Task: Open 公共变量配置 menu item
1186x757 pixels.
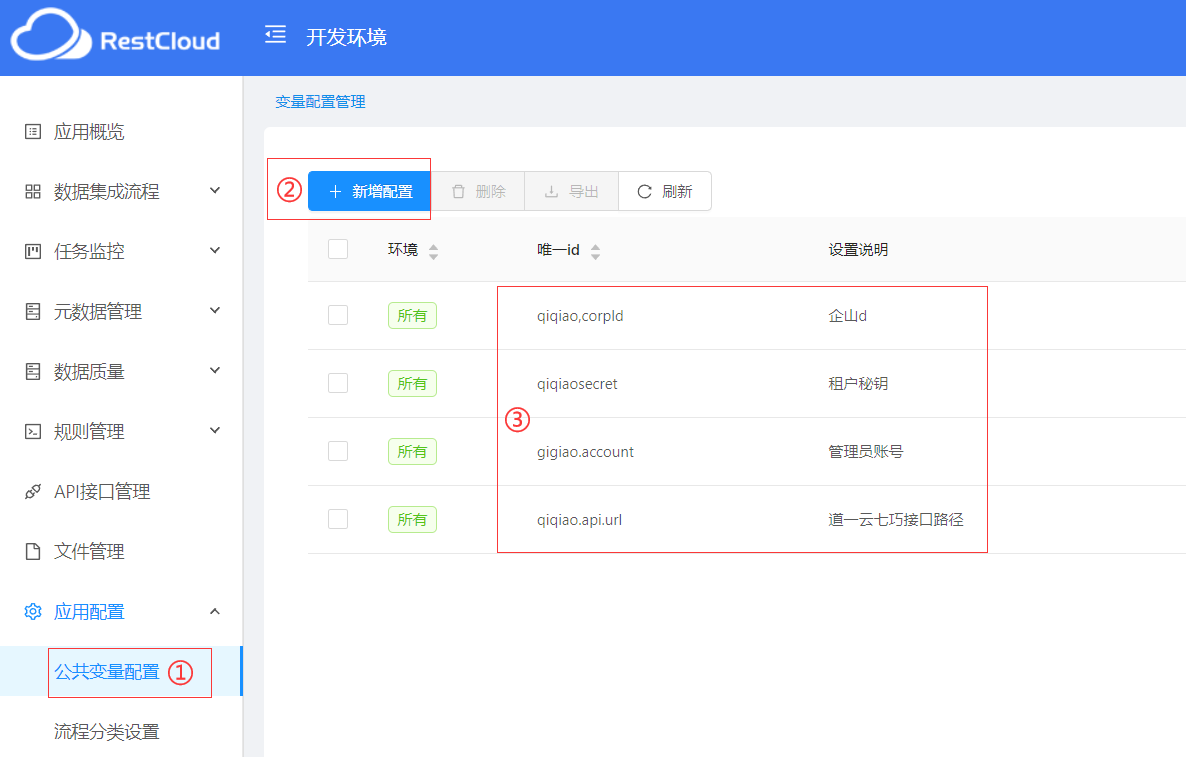Action: tap(107, 672)
